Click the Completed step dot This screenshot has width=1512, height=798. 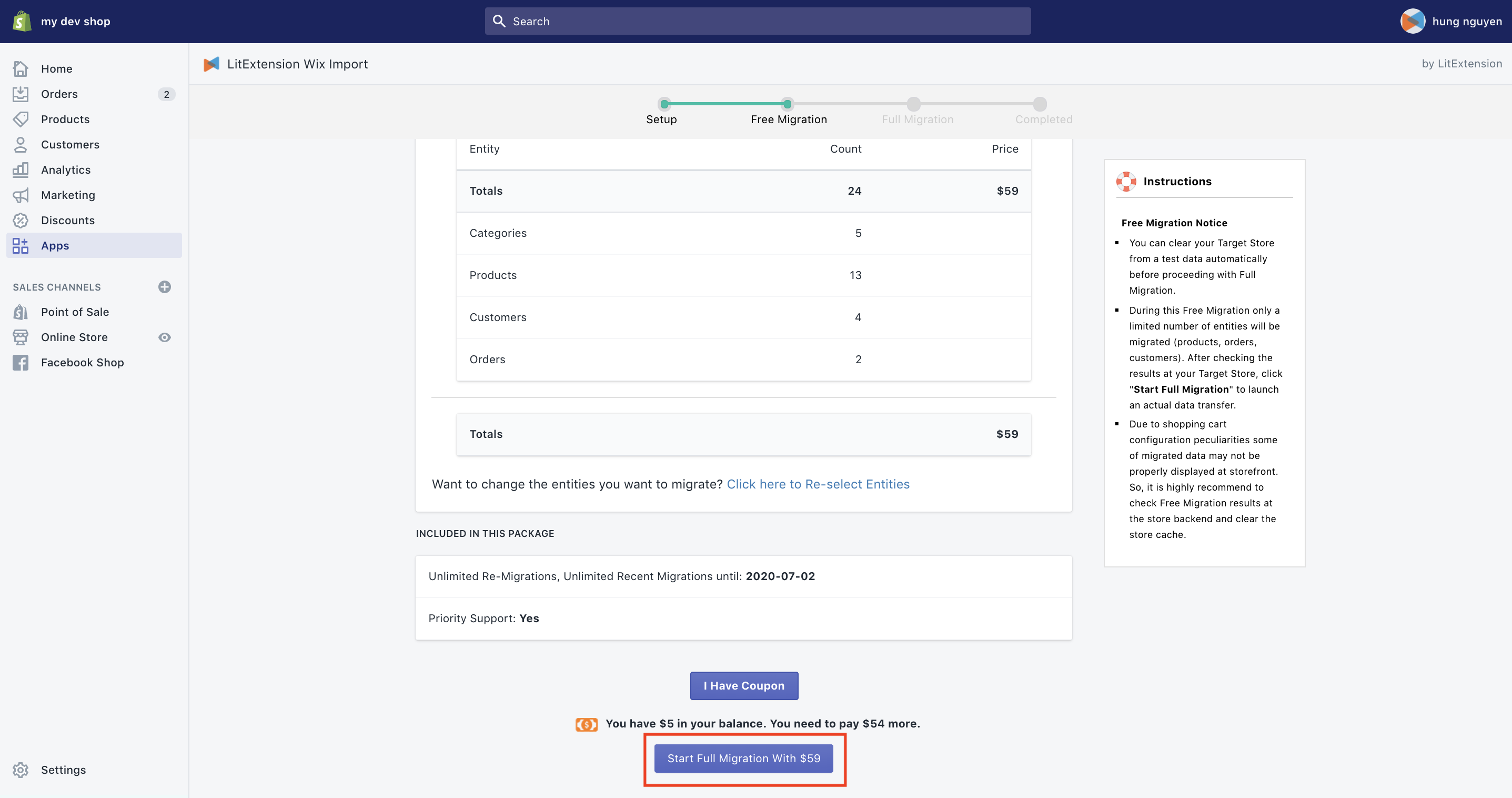coord(1040,104)
